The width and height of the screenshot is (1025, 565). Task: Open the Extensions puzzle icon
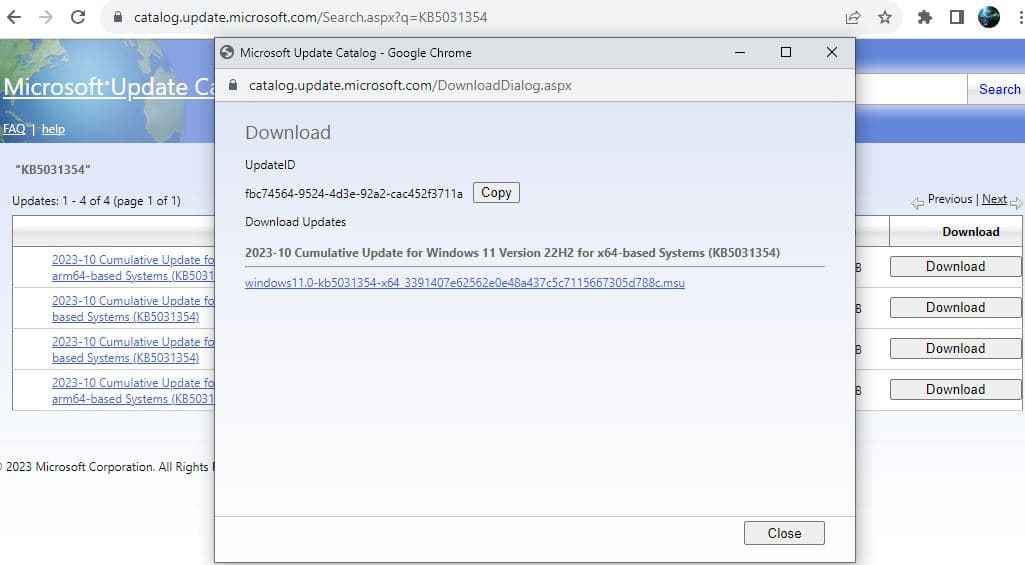(x=924, y=18)
